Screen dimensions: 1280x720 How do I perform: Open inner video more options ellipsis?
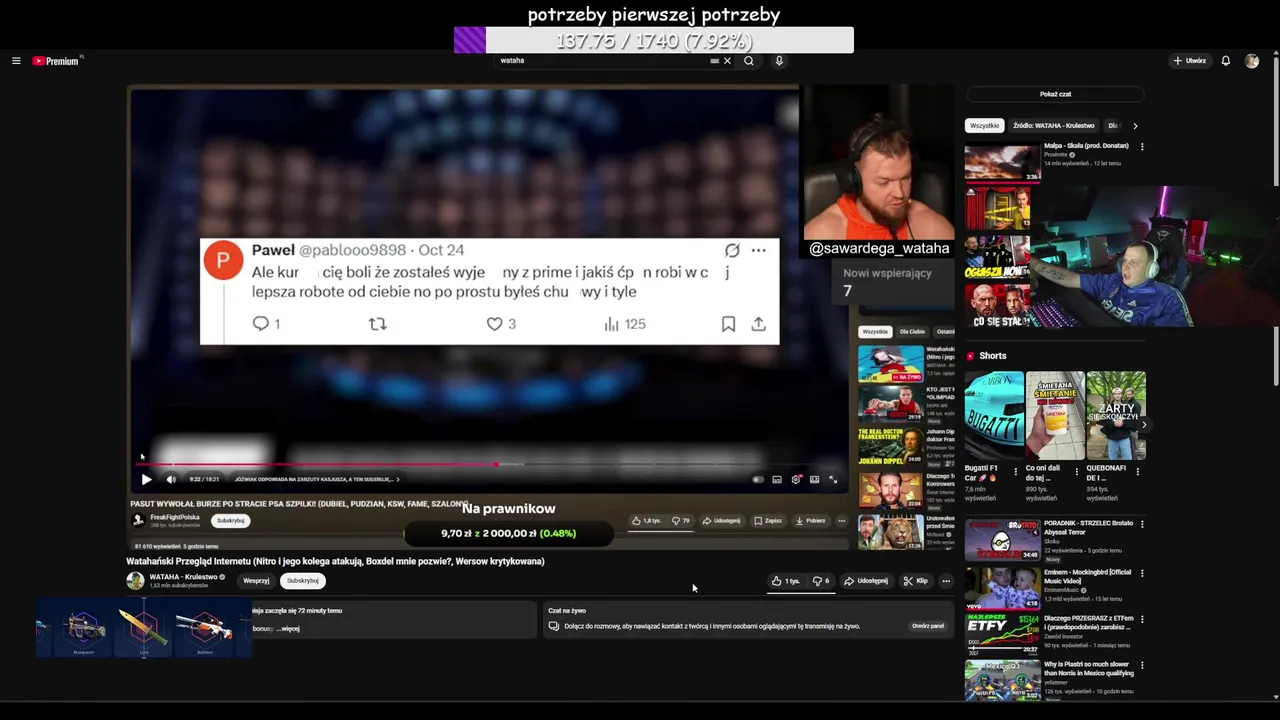841,521
